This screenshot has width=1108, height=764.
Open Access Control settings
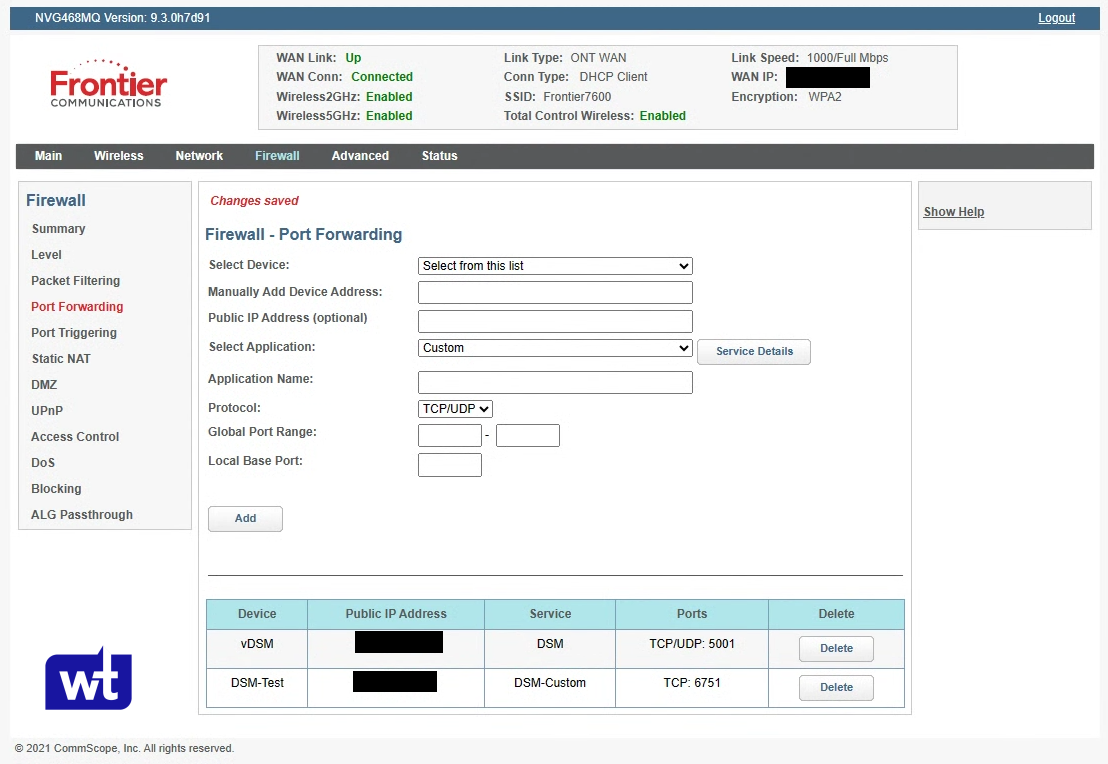pos(74,436)
